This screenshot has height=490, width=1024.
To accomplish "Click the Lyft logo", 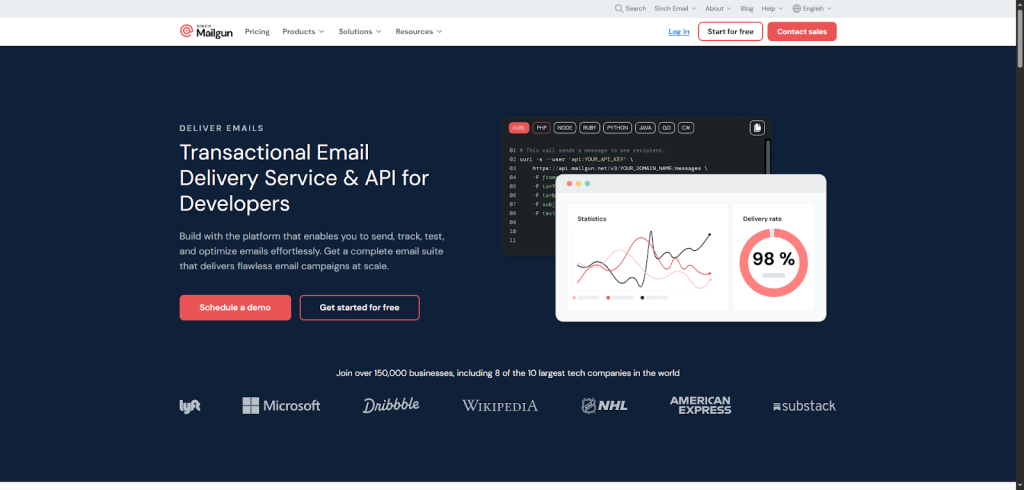I will click(x=190, y=406).
